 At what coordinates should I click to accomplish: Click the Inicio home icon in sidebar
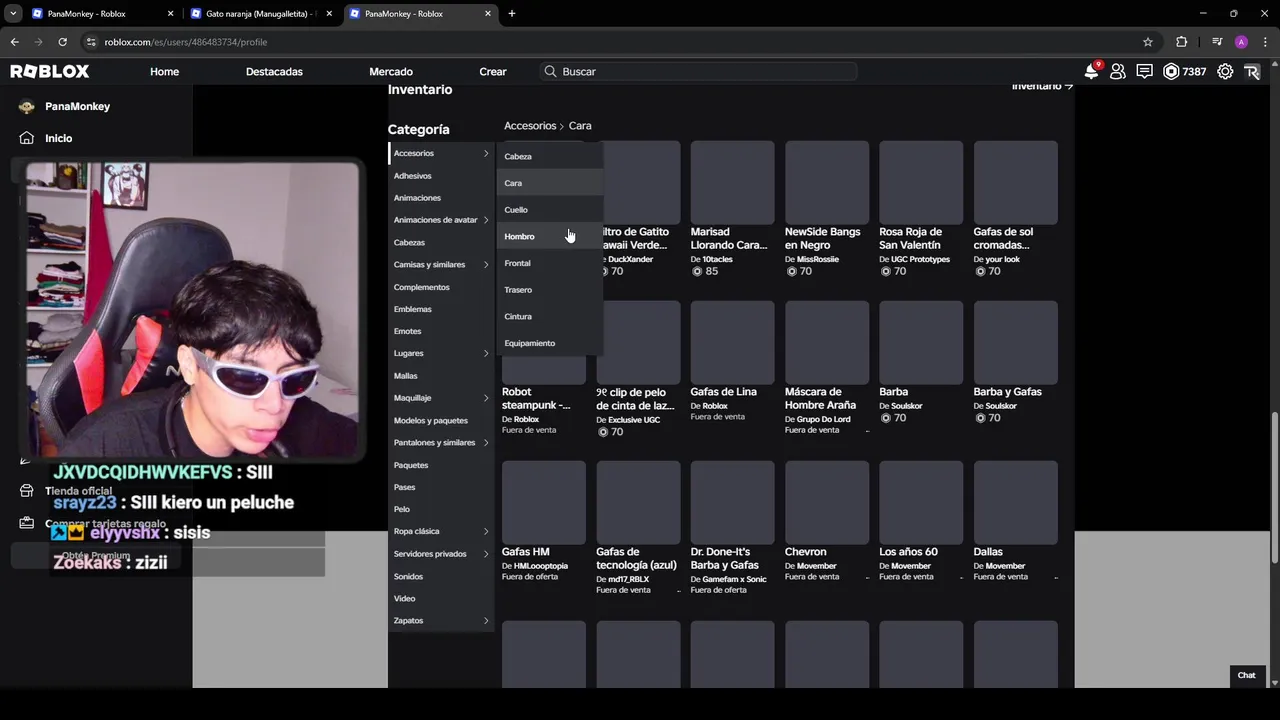(26, 138)
